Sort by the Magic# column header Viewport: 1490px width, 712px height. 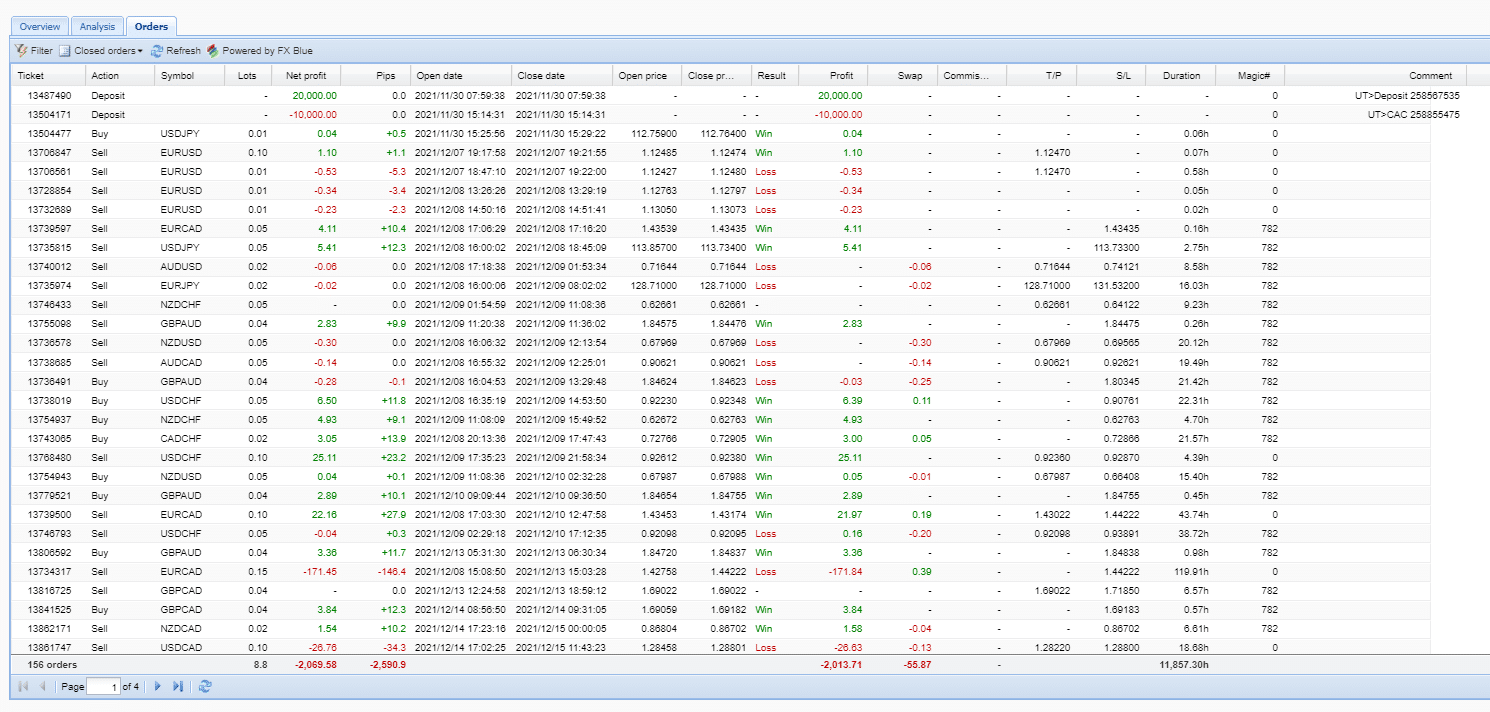[1250, 76]
